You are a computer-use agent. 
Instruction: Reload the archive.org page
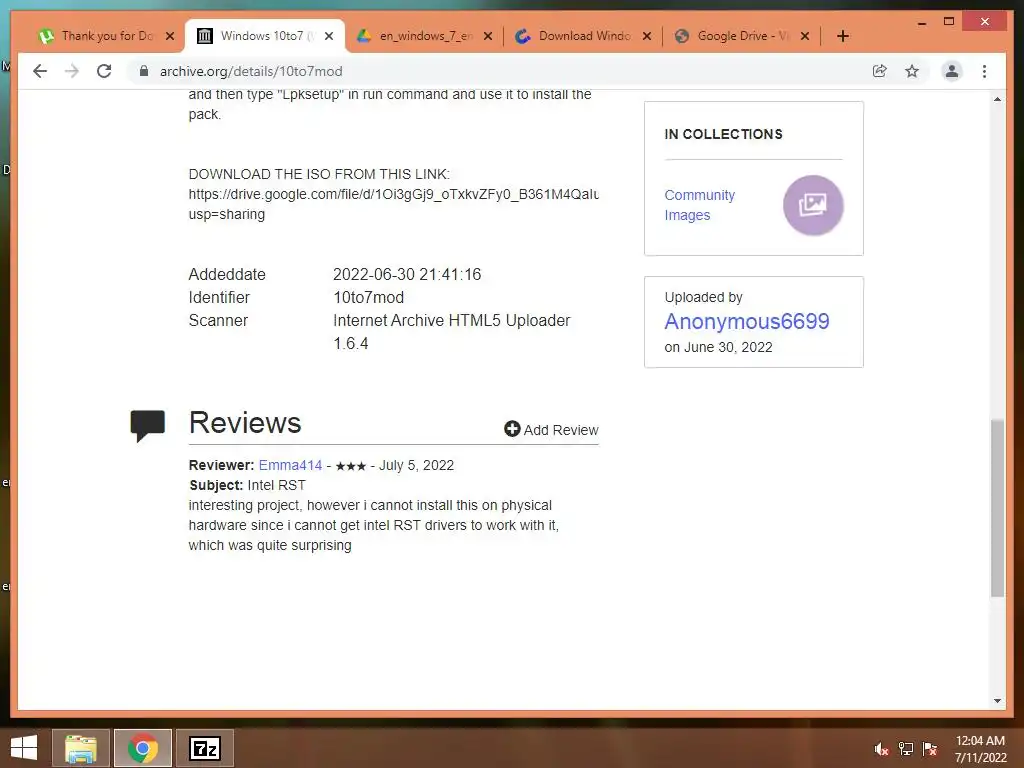pos(104,71)
